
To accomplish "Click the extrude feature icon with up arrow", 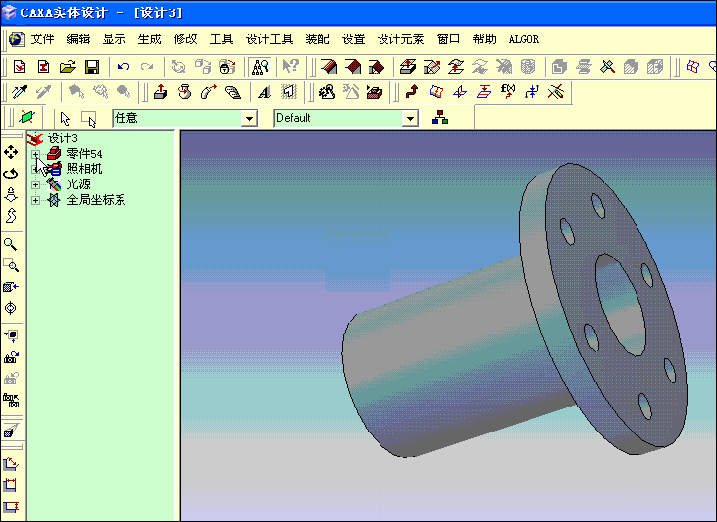I will pos(161,92).
